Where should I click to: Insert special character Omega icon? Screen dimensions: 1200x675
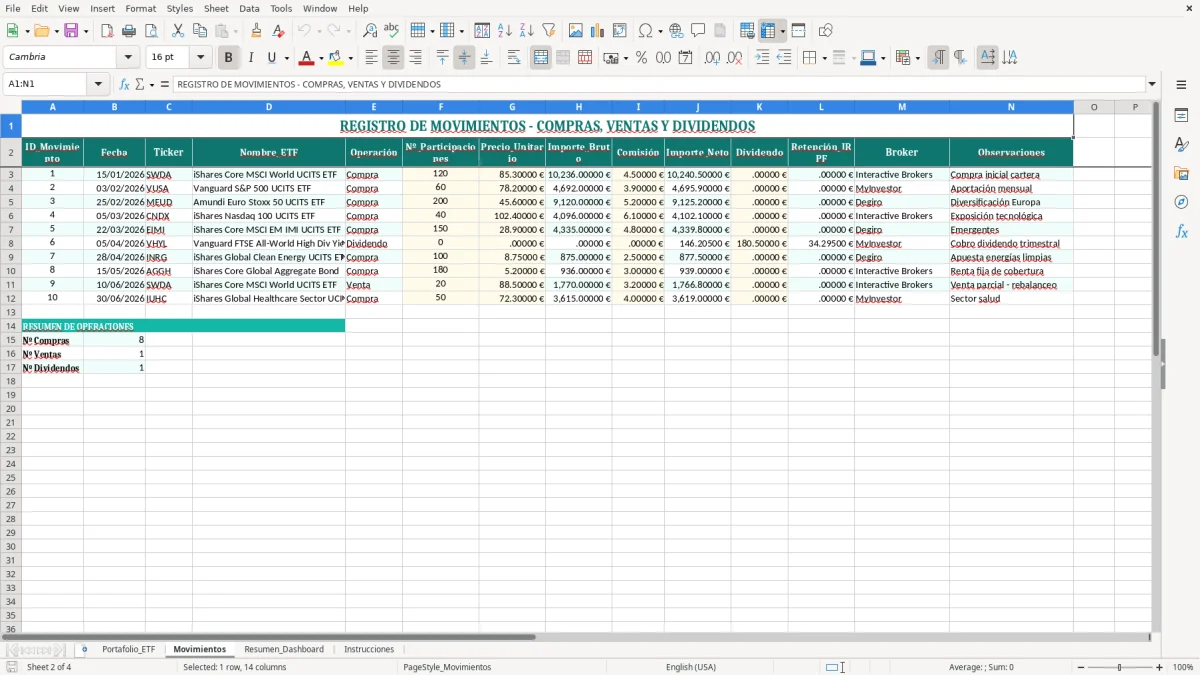point(645,31)
